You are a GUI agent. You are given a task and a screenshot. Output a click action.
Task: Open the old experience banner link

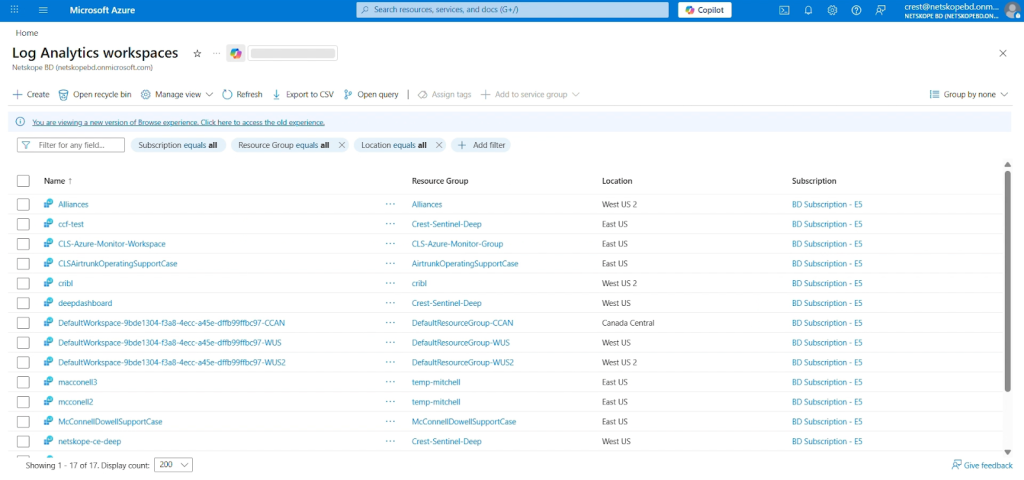click(178, 122)
